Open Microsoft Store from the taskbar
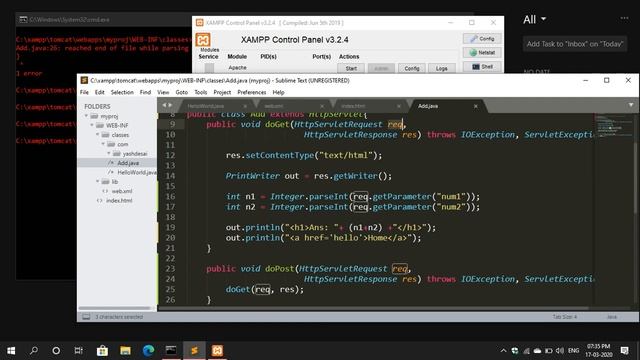Image resolution: width=640 pixels, height=360 pixels. click(102, 351)
